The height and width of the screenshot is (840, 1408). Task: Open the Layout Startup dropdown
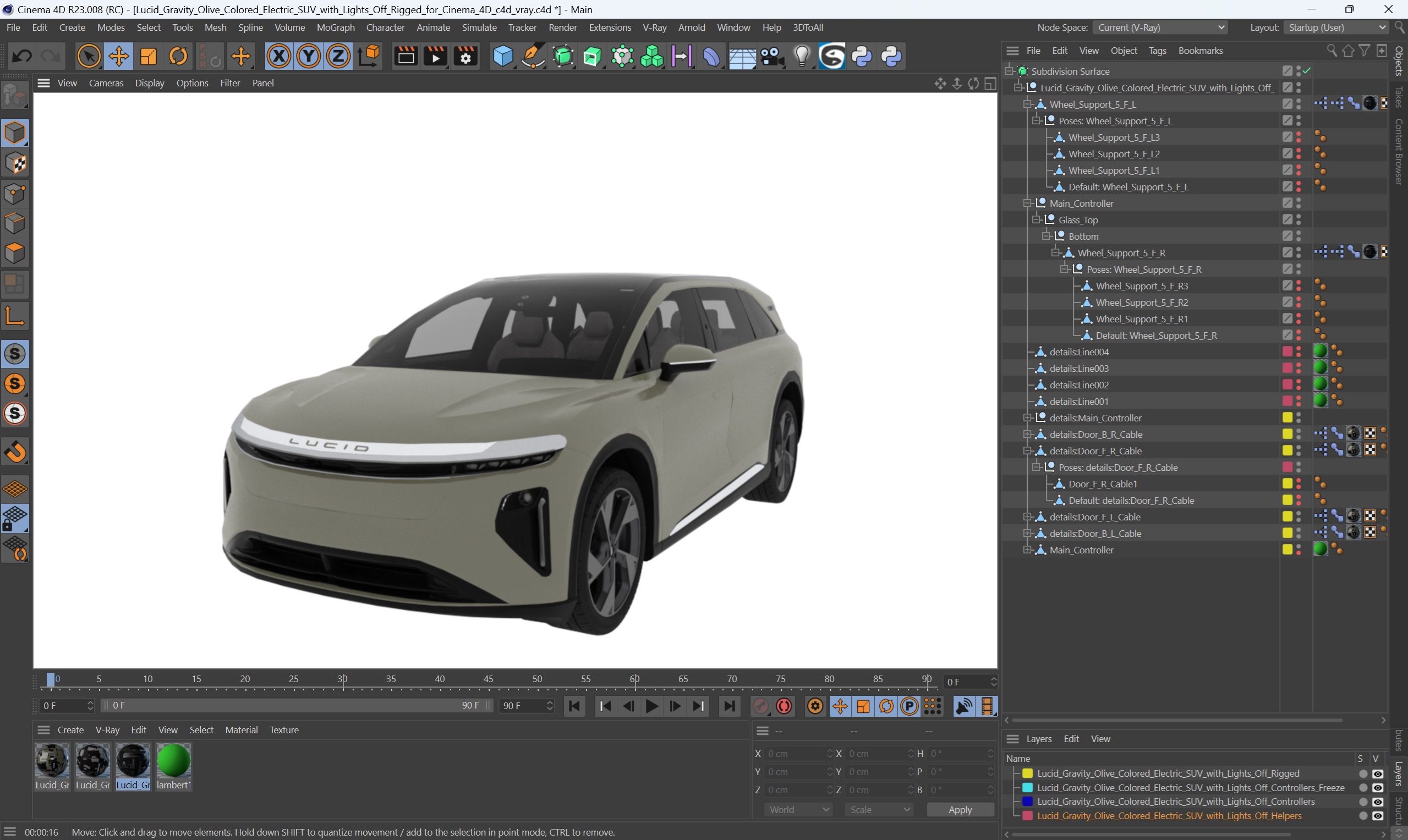pos(1335,27)
